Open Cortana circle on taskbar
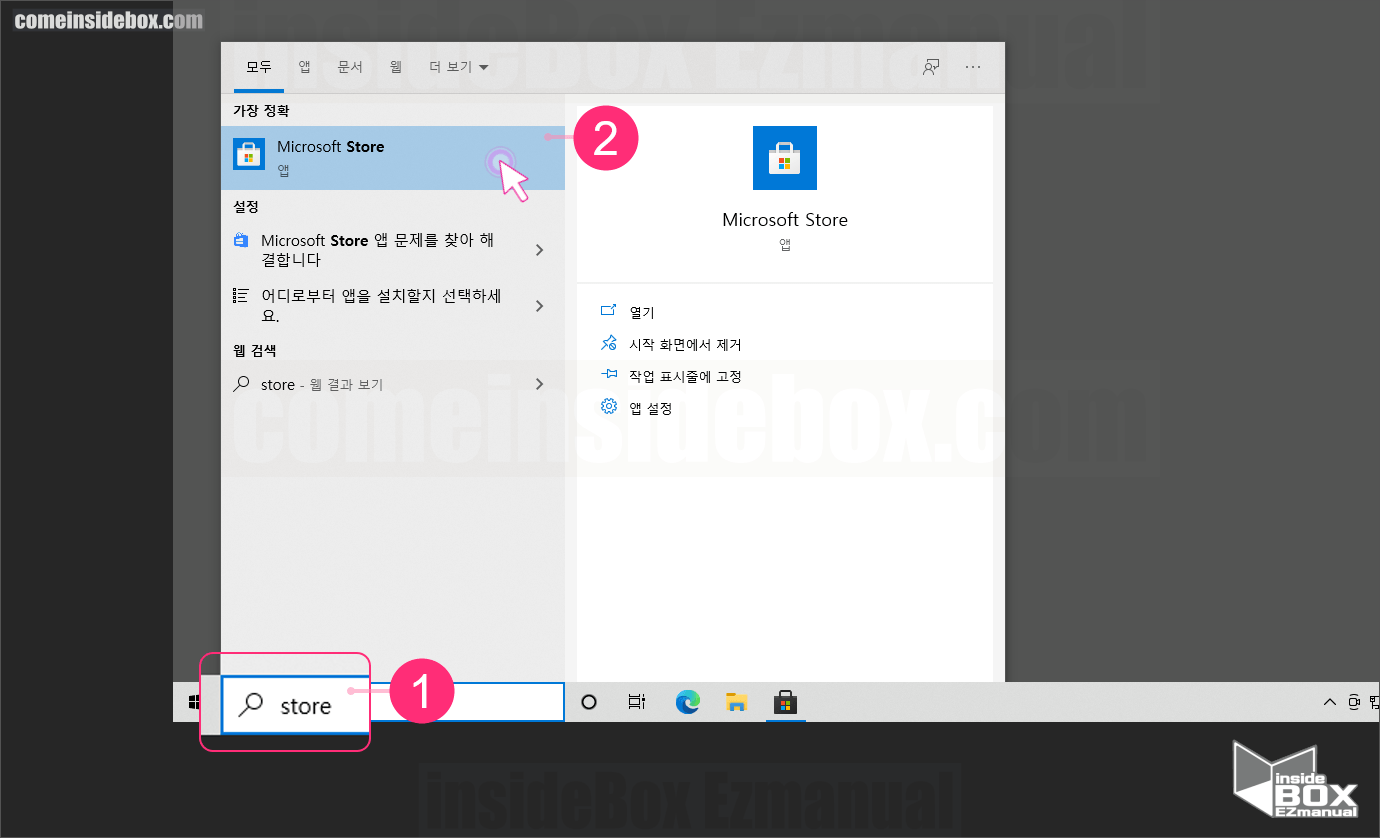The height and width of the screenshot is (838, 1380). 589,702
